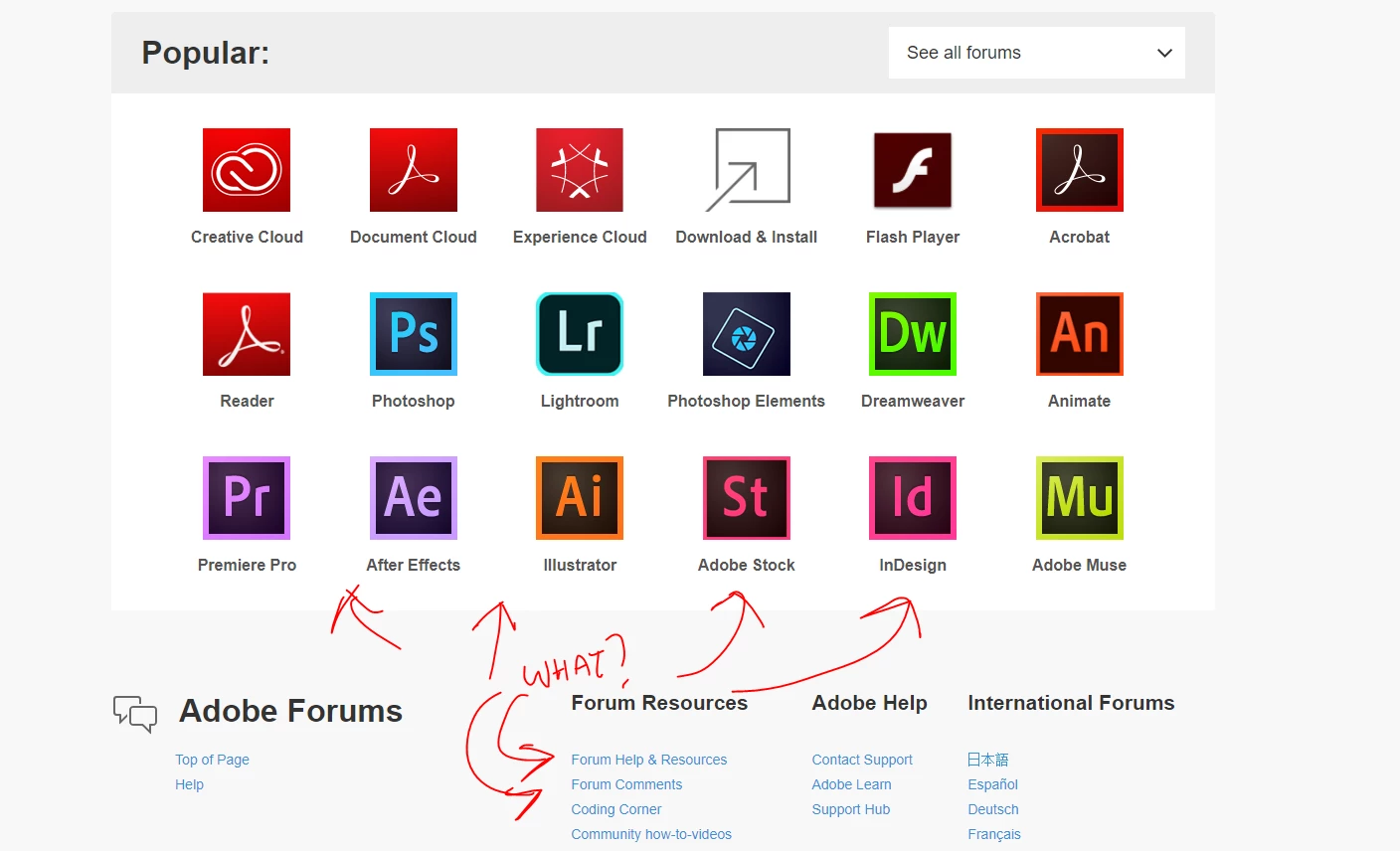Select the Adobe Stock St icon
Screen dimensions: 1400x851
[747, 498]
